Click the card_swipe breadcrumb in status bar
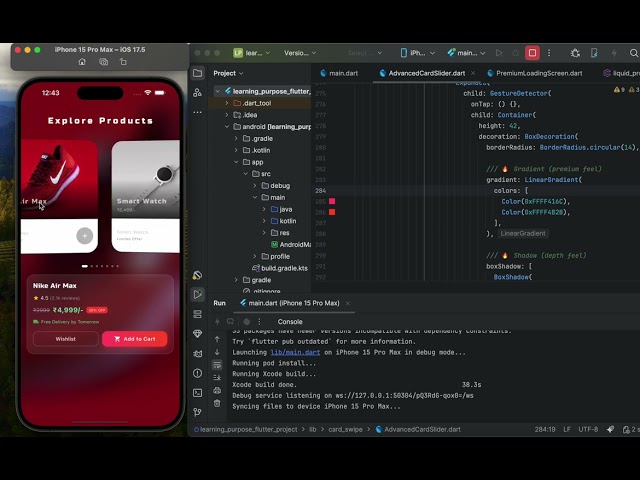Screen dimensions: 640x480 (345, 429)
